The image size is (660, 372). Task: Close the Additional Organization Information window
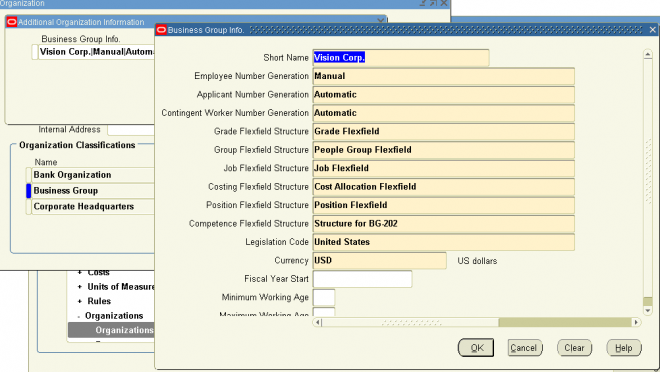click(381, 20)
